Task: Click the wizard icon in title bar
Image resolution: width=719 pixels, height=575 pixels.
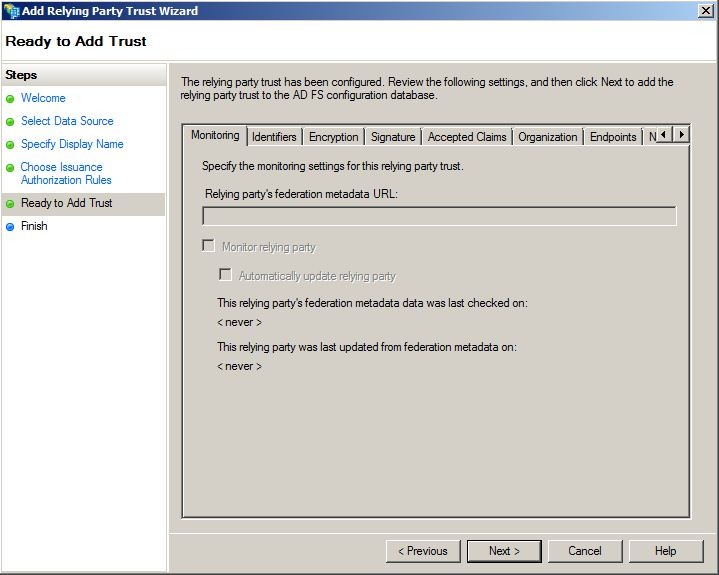Action: tap(11, 11)
